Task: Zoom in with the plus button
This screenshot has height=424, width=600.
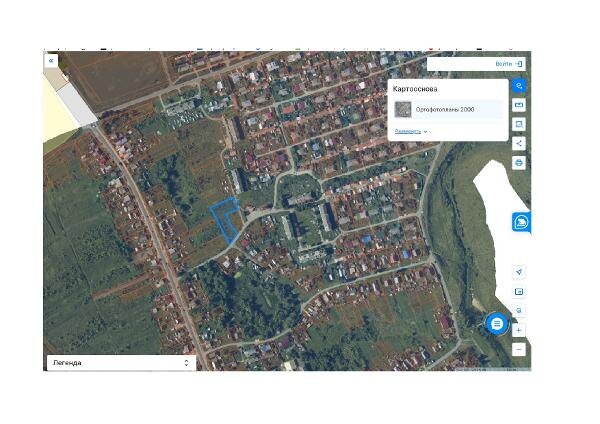Action: (x=519, y=330)
